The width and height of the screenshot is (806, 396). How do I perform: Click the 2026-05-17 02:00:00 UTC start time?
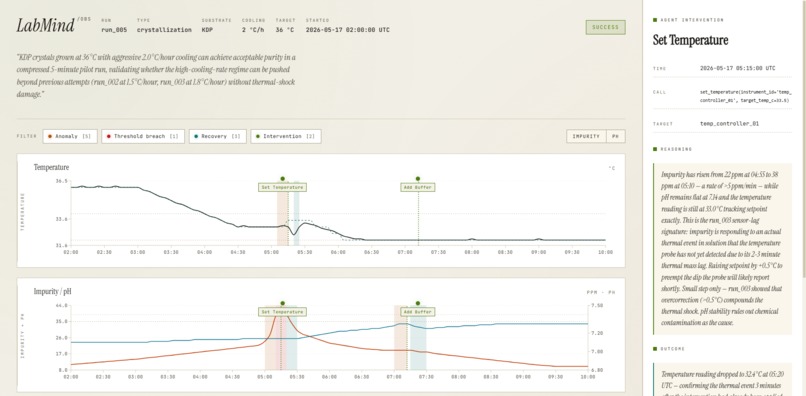click(347, 30)
